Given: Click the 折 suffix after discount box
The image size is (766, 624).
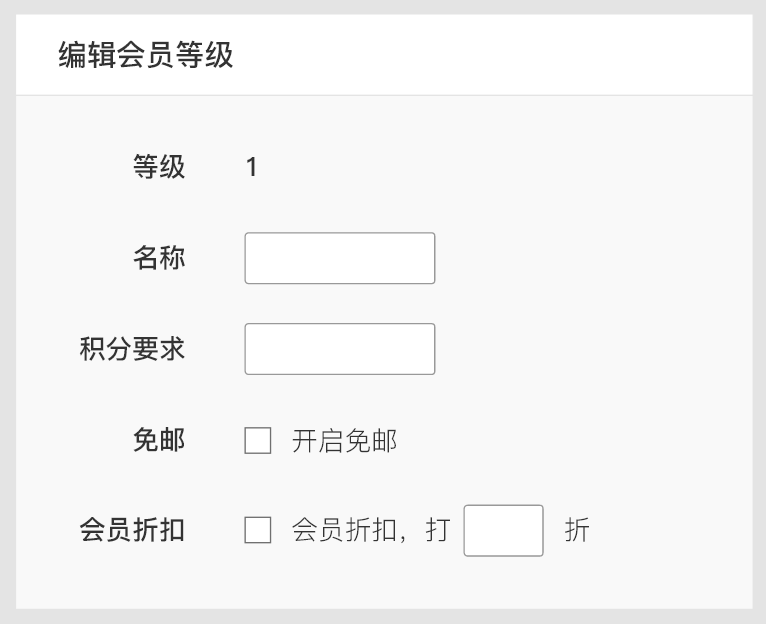Looking at the screenshot, I should pos(577,530).
